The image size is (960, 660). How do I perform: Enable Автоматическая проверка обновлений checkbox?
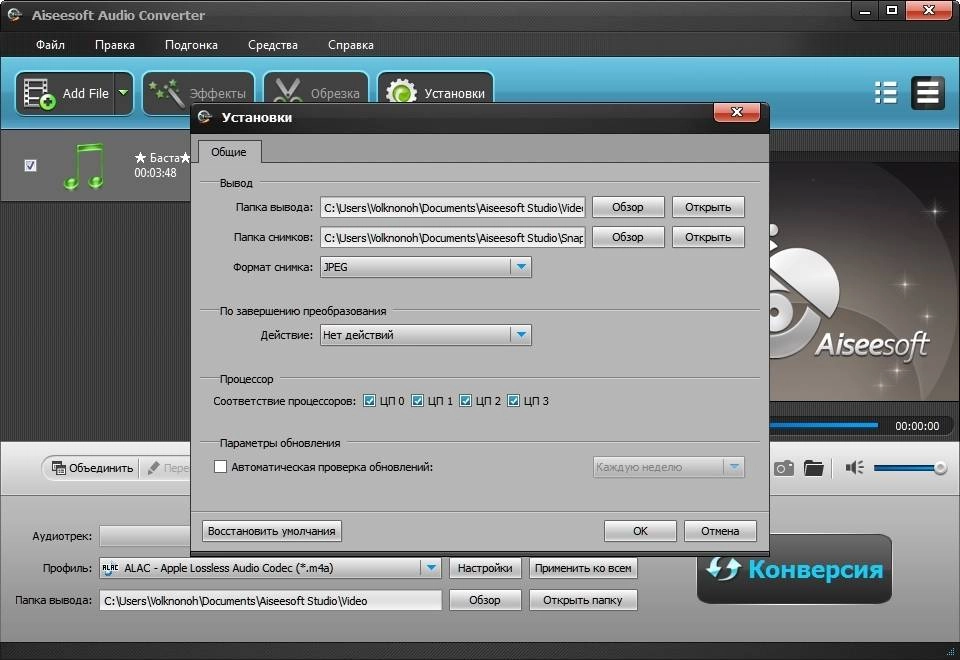(220, 467)
